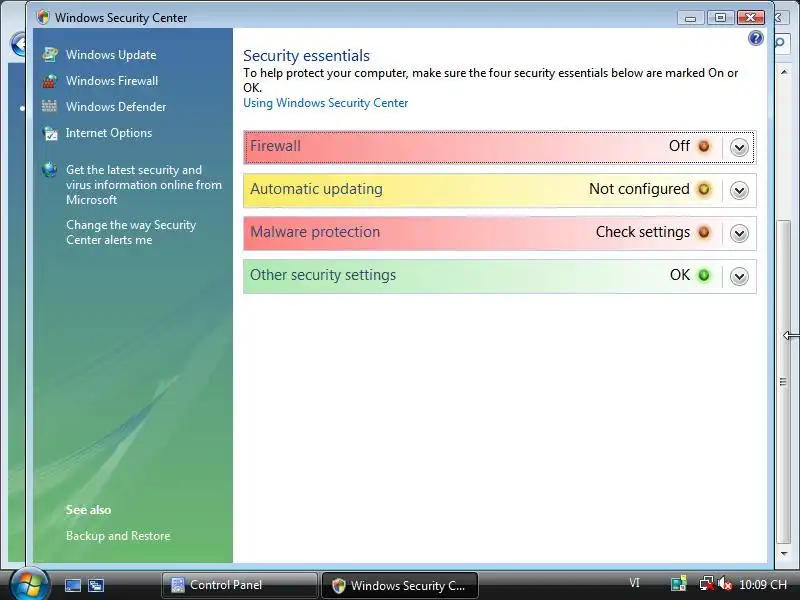
Task: Click the yellow Automatic updating status light
Action: (x=704, y=189)
